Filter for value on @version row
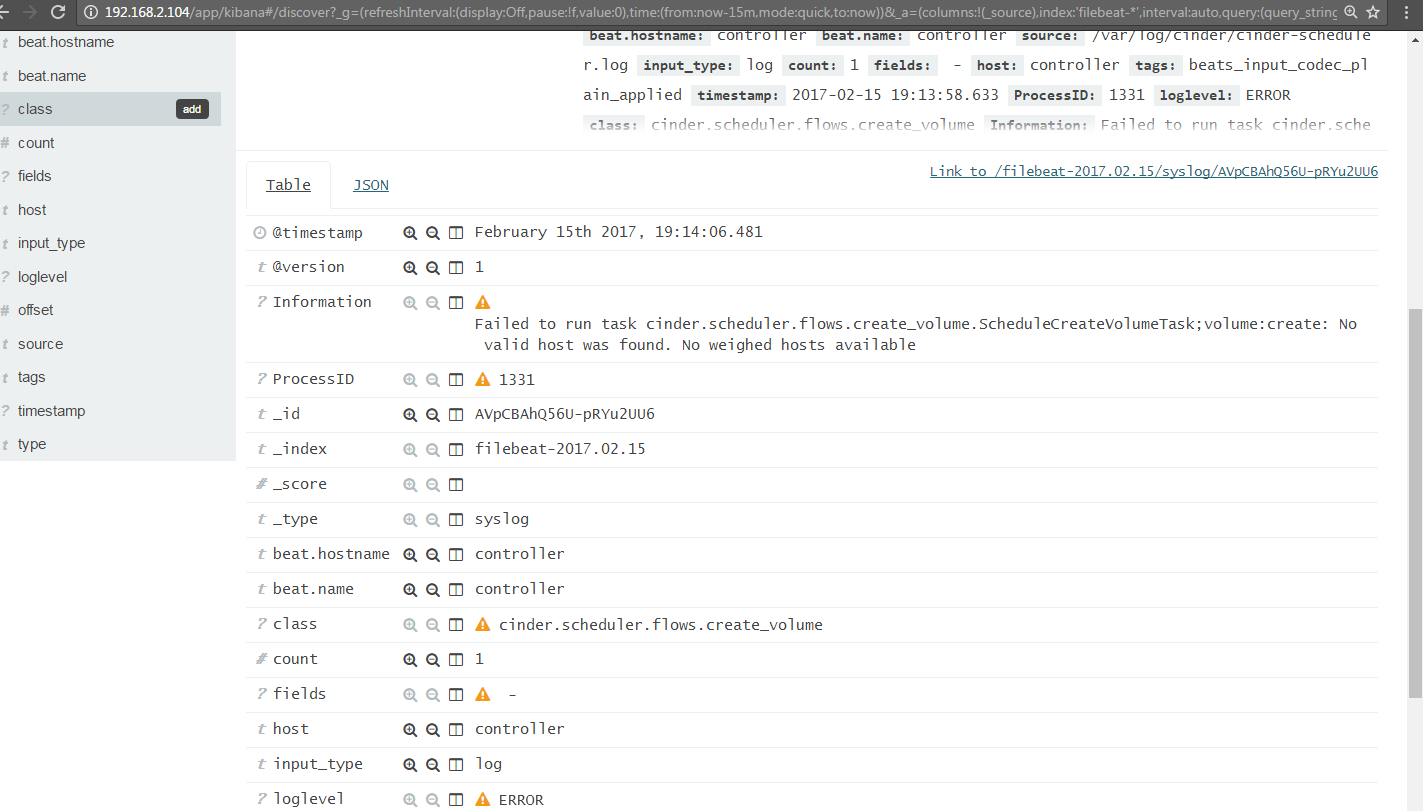1423x811 pixels. coord(410,268)
